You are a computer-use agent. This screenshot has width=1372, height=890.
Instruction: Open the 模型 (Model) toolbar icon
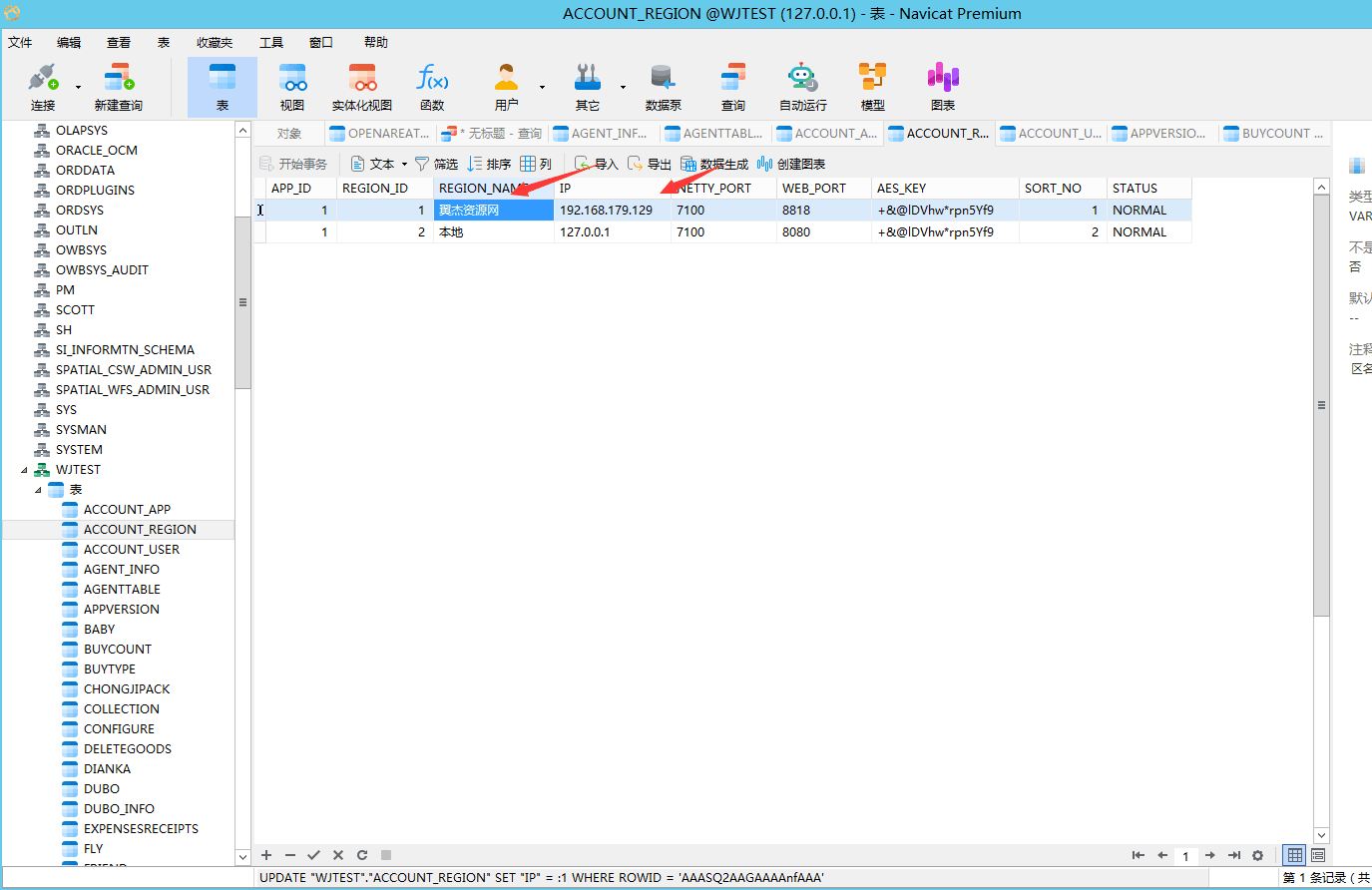point(872,87)
